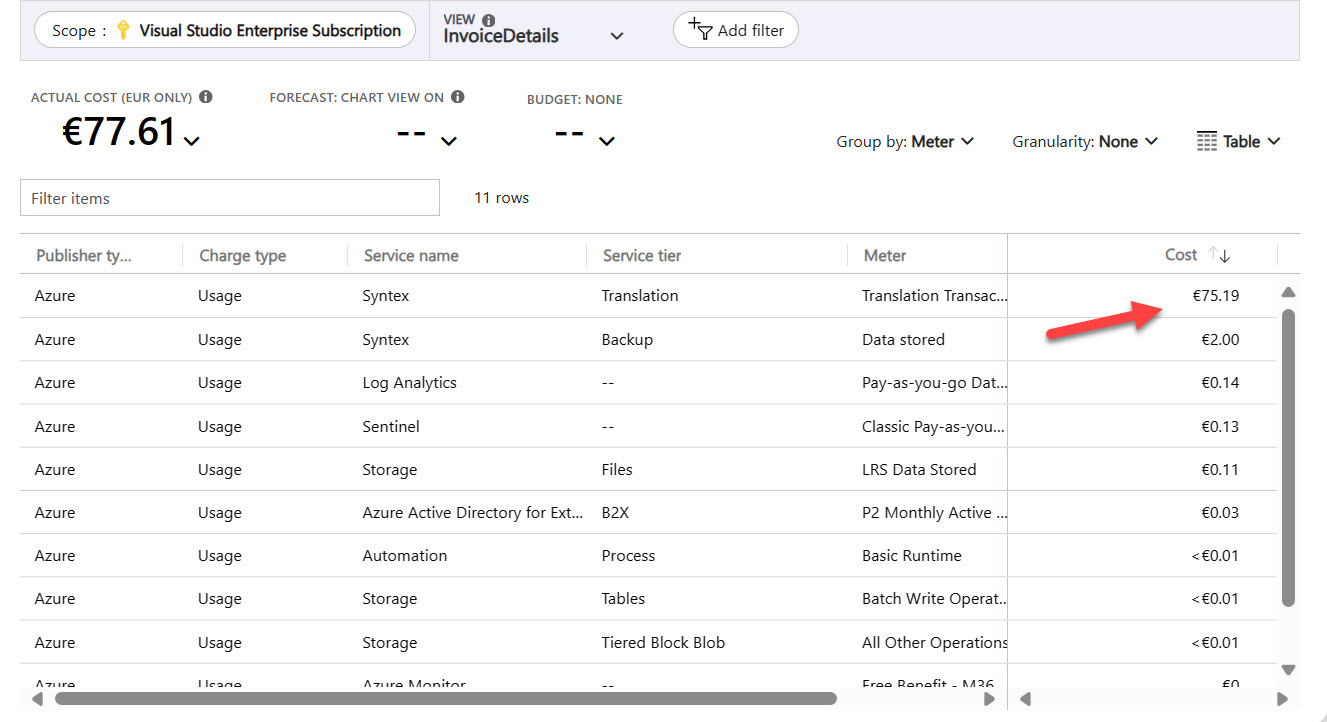
Task: Click the down arrow on the vertical scrollbar
Action: tap(1289, 670)
